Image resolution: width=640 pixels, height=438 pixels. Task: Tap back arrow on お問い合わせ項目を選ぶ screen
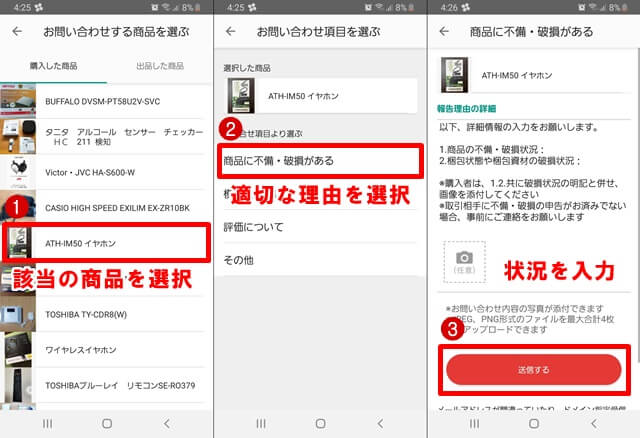click(x=231, y=31)
